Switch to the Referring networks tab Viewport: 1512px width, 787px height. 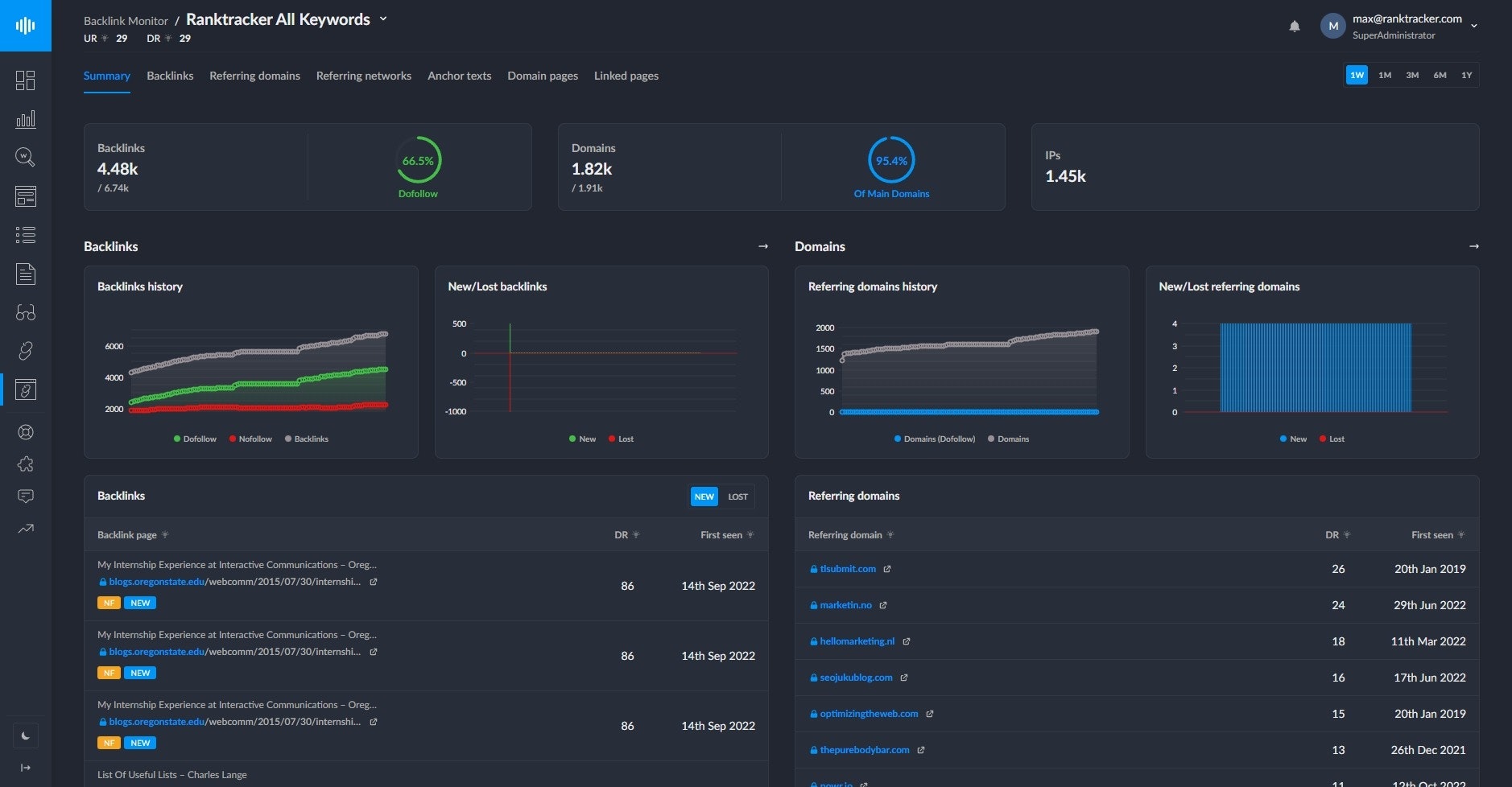click(364, 76)
